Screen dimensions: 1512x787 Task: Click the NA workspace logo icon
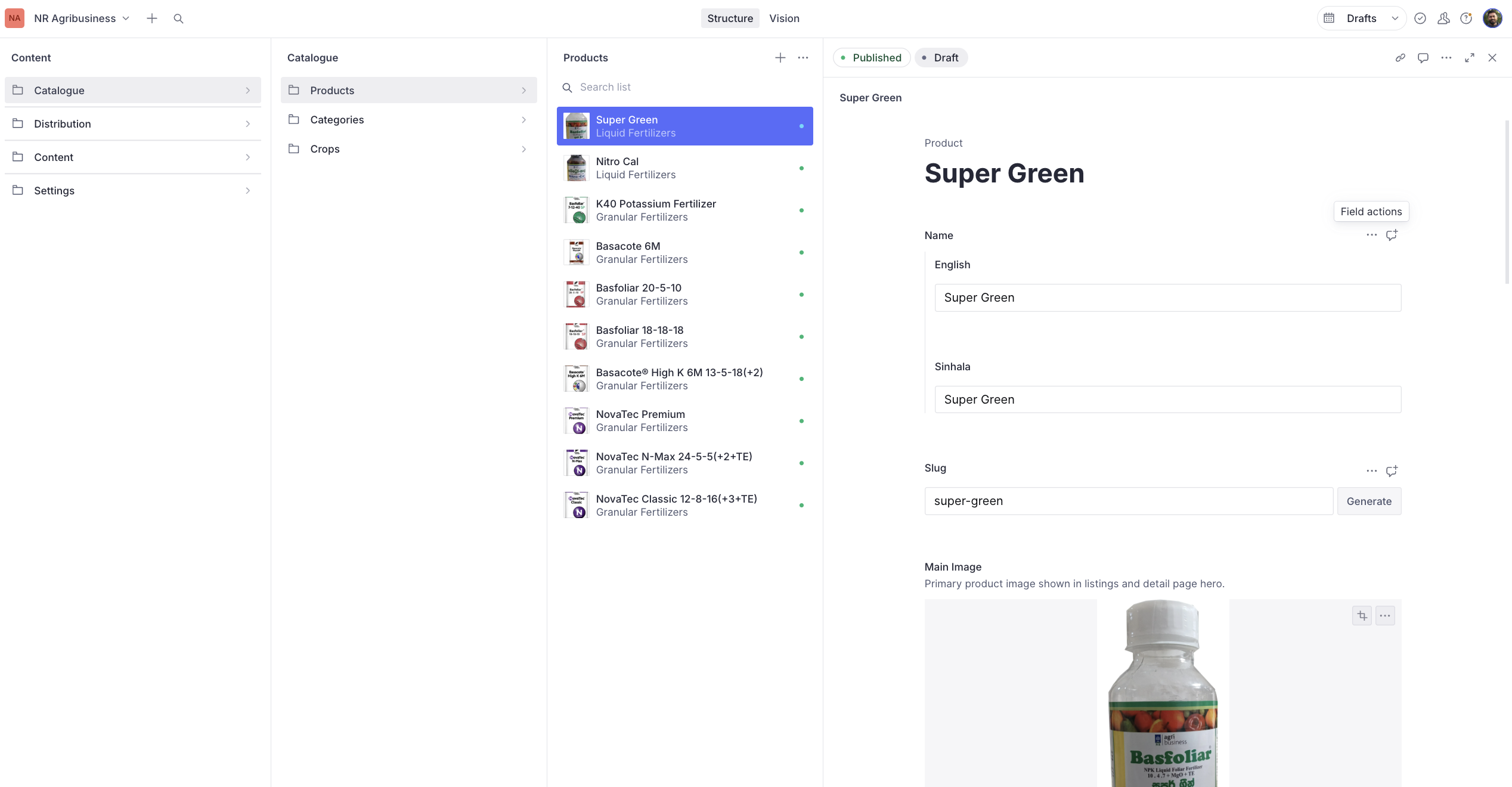pyautogui.click(x=15, y=18)
